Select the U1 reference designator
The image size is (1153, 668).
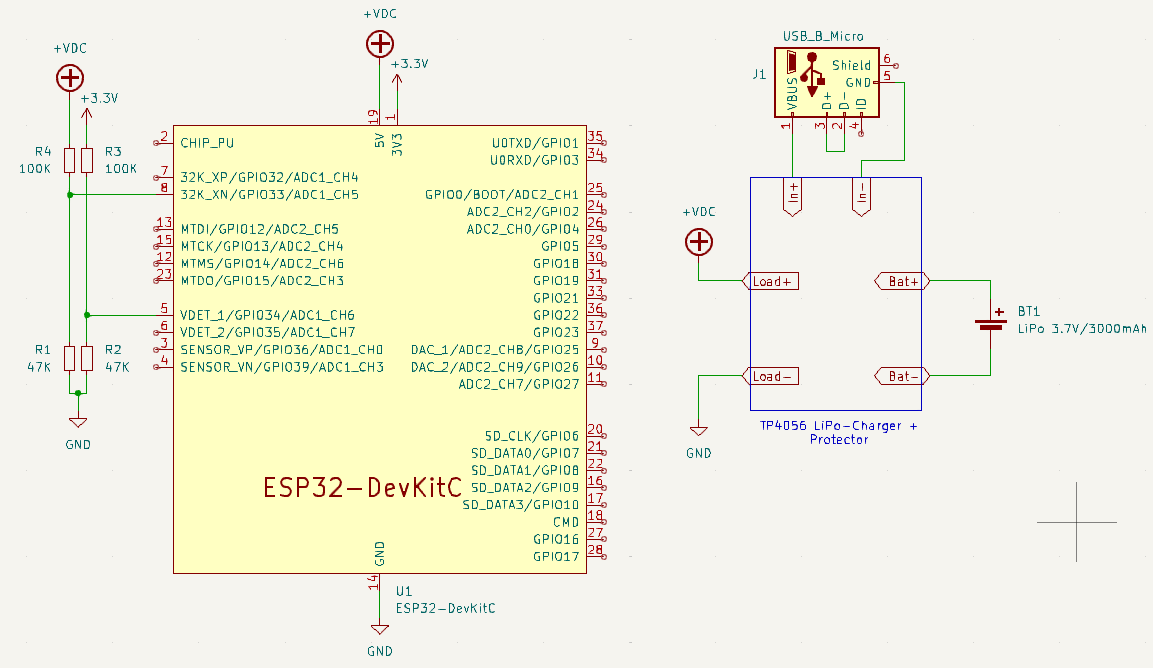point(404,591)
